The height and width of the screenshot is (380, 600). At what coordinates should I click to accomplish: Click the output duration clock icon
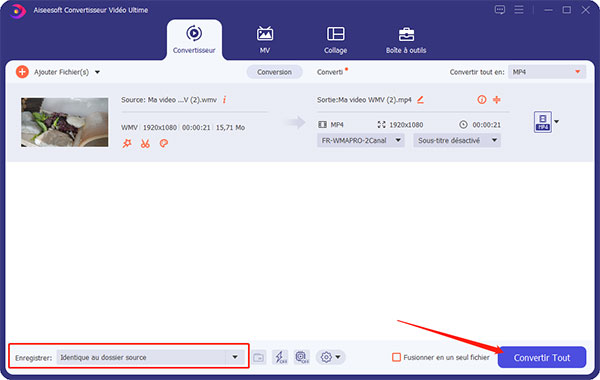coord(463,124)
